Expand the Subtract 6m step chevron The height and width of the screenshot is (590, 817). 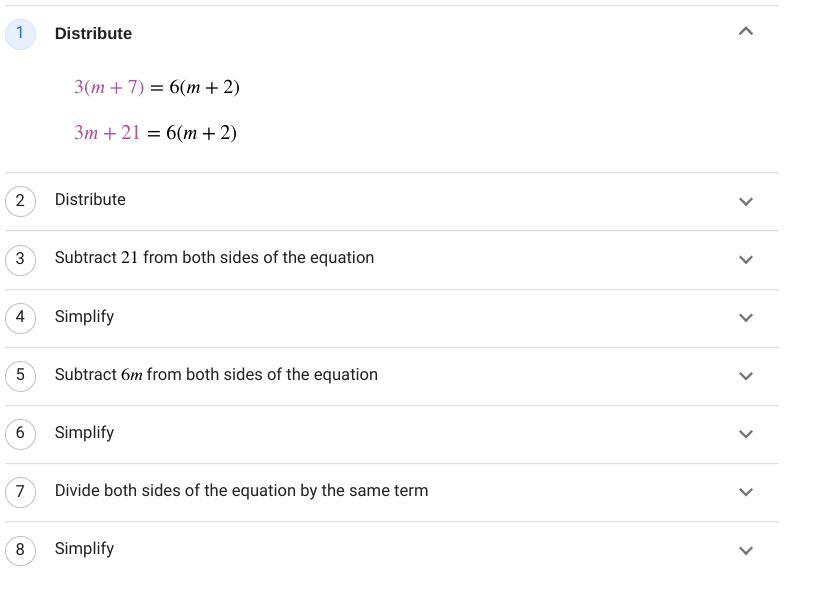745,376
